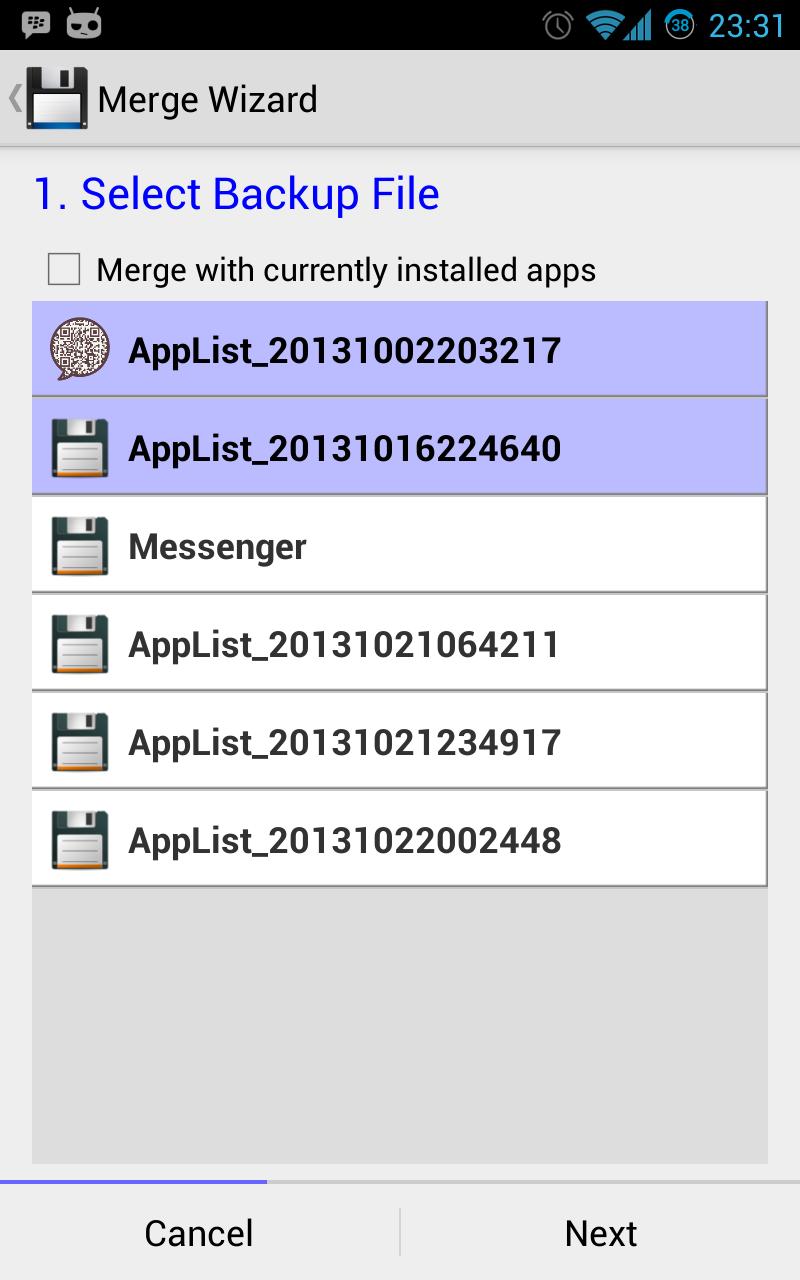Viewport: 800px width, 1280px height.
Task: Tap the Merge Wizard title text
Action: (208, 99)
